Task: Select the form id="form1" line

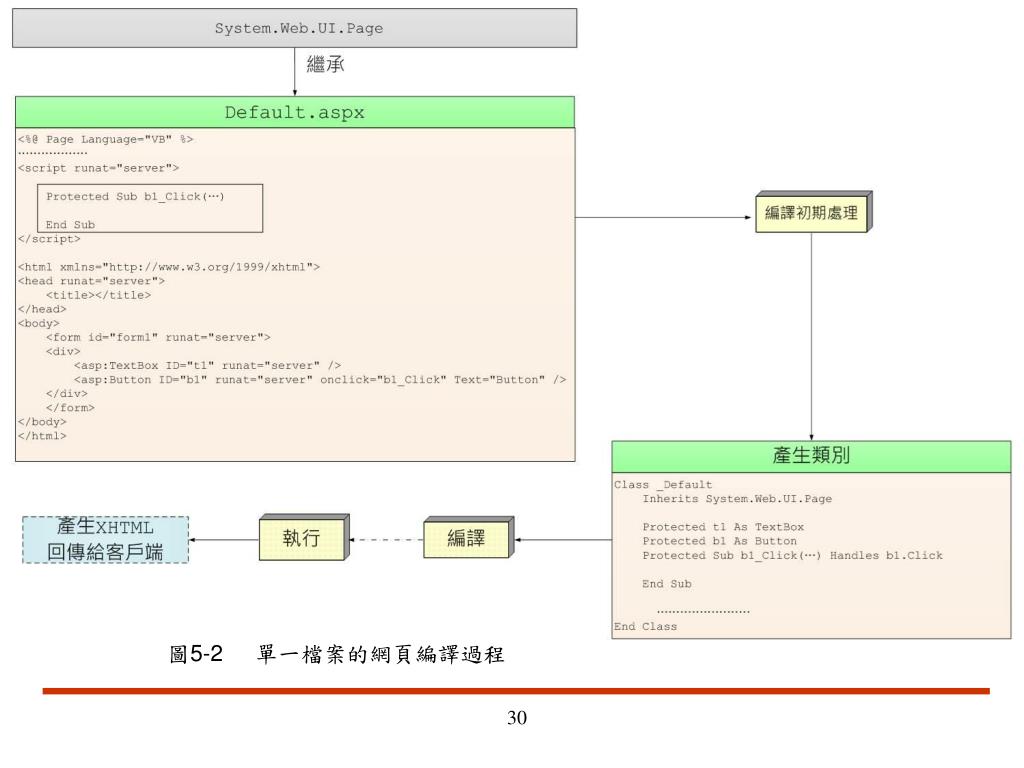Action: pos(158,338)
